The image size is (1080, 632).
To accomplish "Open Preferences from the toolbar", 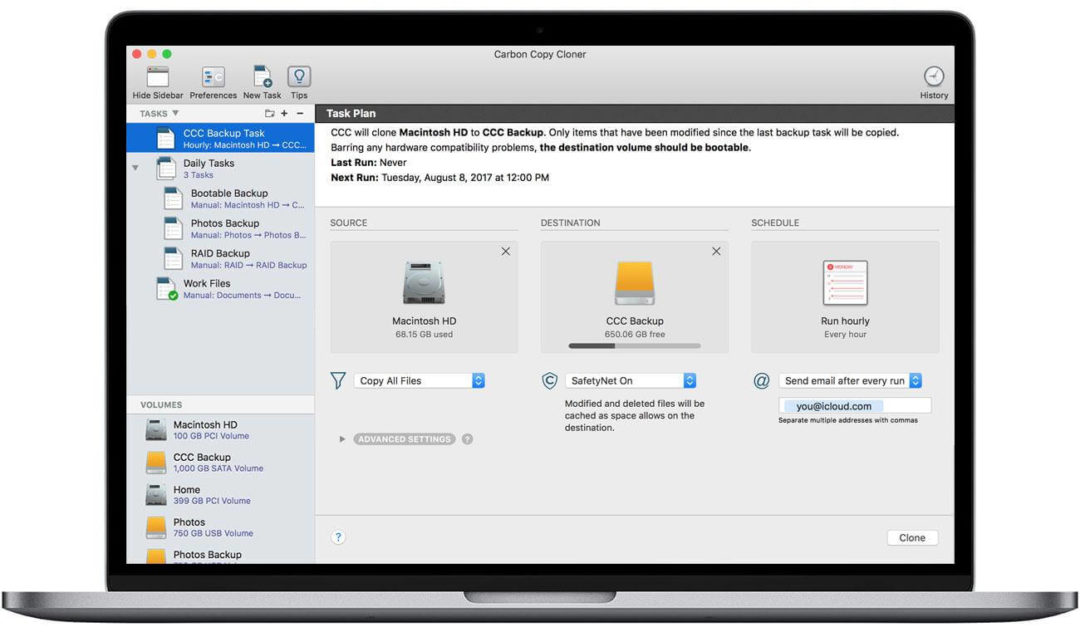I will coord(212,77).
